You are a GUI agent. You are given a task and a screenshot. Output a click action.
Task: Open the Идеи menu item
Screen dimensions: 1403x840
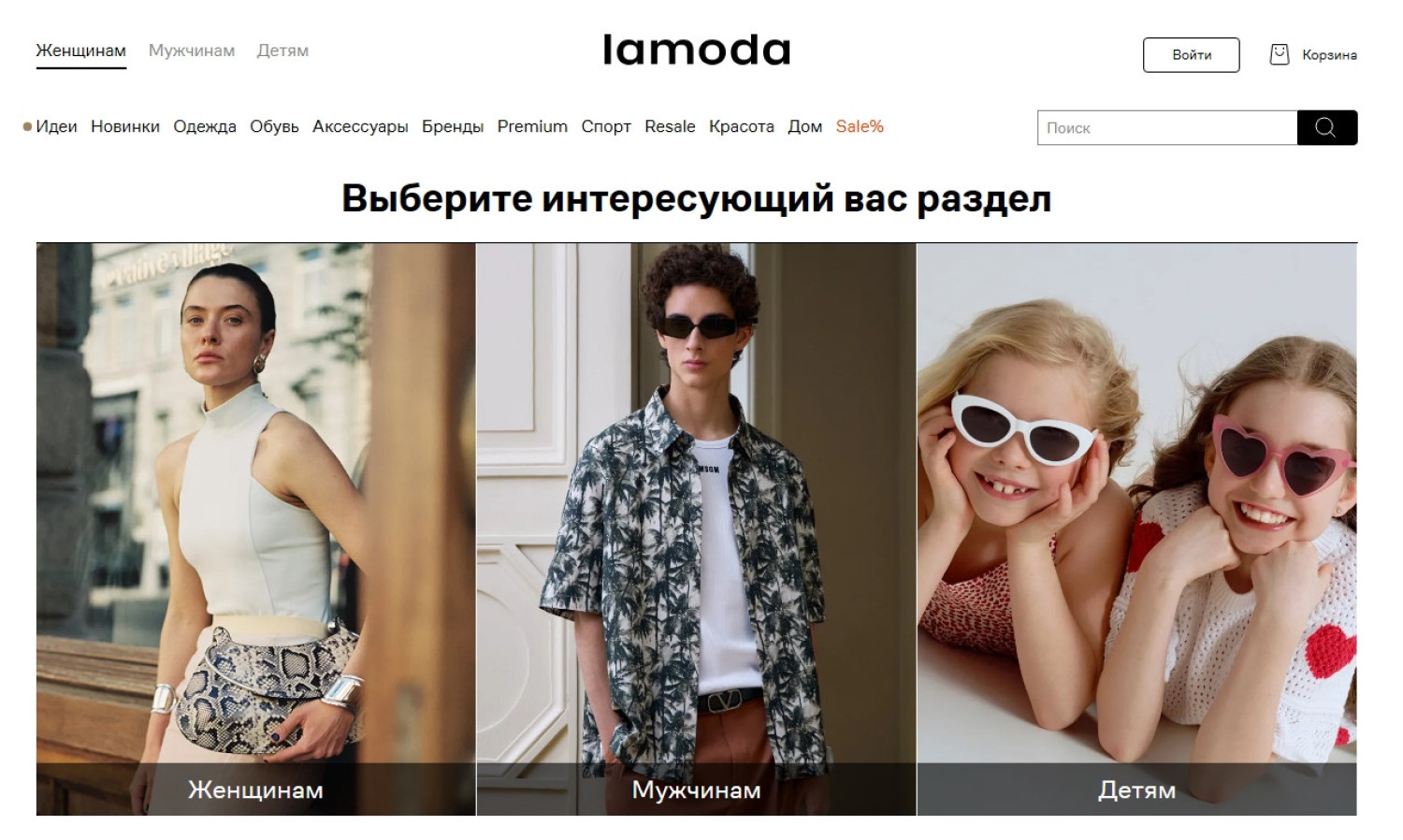(x=56, y=126)
